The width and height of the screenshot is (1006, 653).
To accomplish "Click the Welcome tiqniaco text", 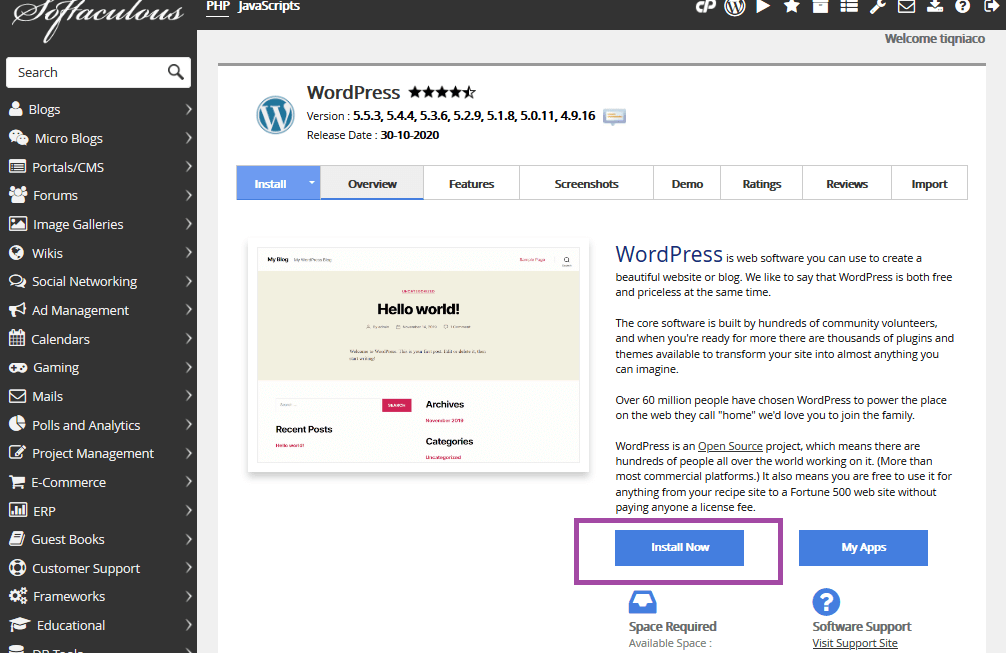I will pyautogui.click(x=935, y=38).
